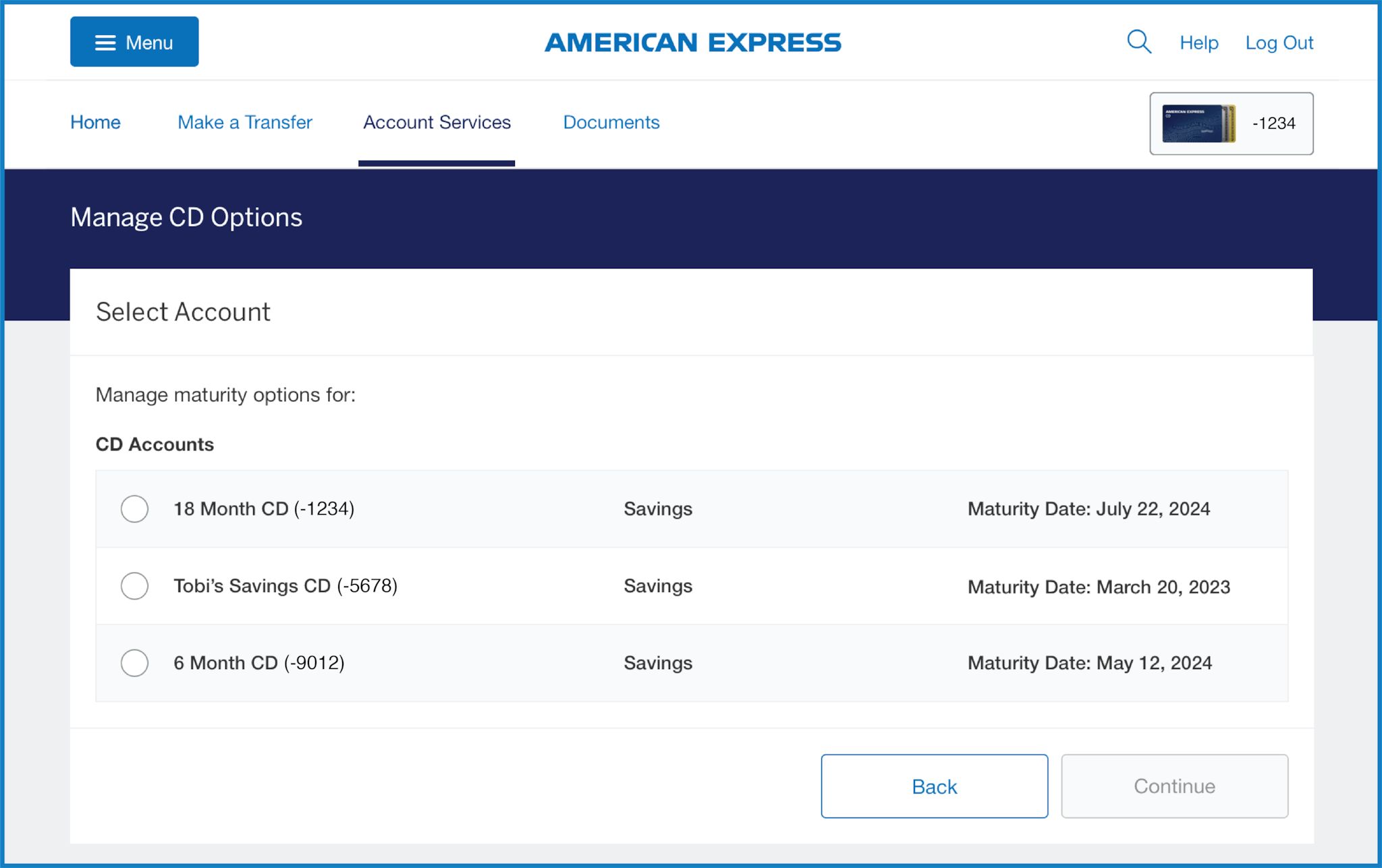
Task: Select the 18 Month CD row
Action: point(472,509)
